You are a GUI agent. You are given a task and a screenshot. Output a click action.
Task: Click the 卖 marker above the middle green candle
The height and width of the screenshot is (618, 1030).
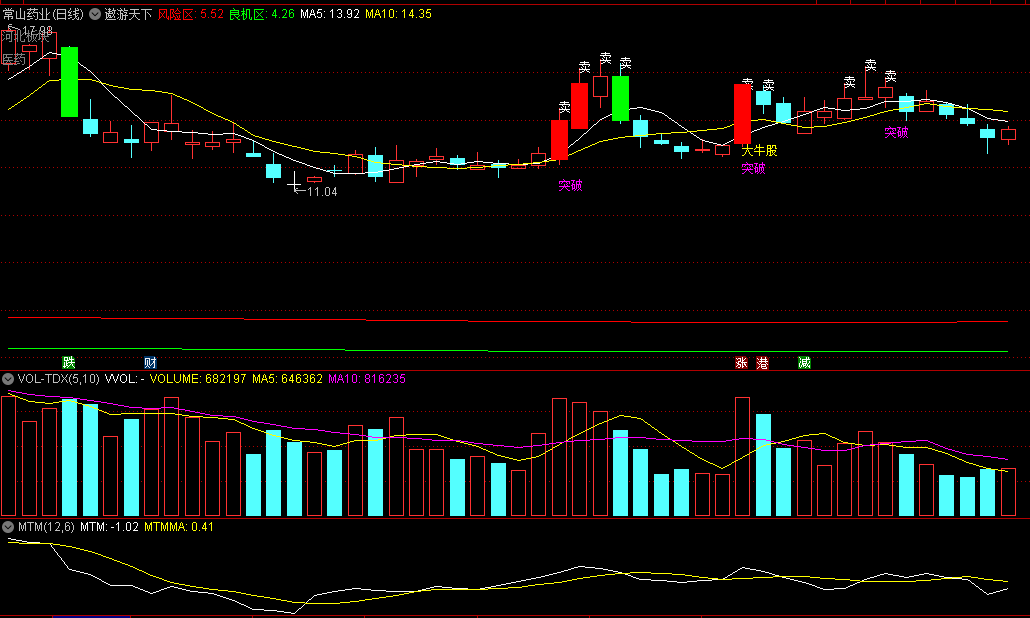click(x=625, y=63)
